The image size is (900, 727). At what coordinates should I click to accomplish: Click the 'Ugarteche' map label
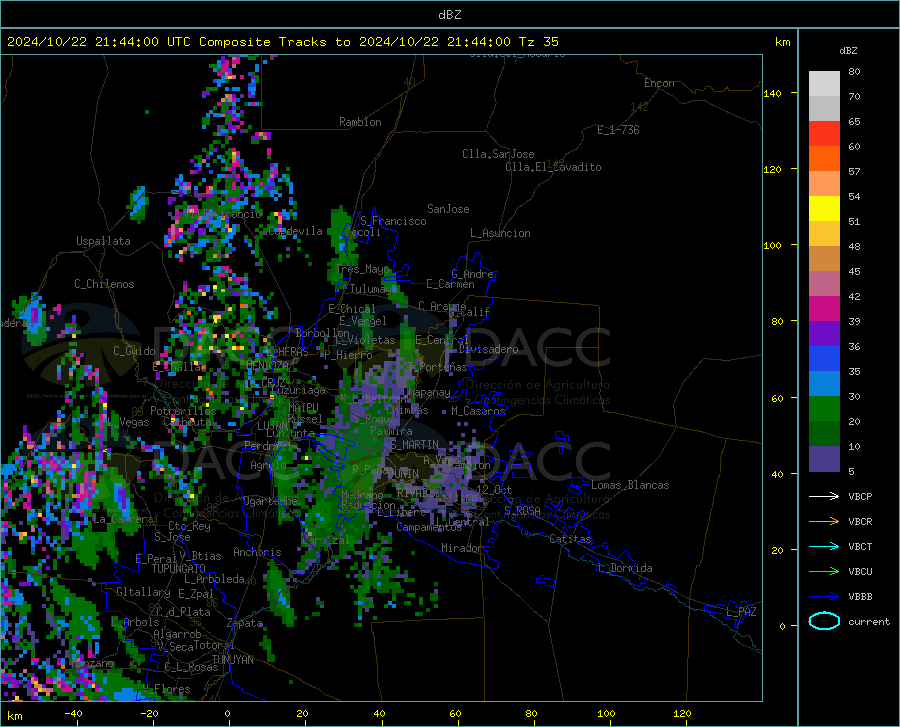click(270, 500)
